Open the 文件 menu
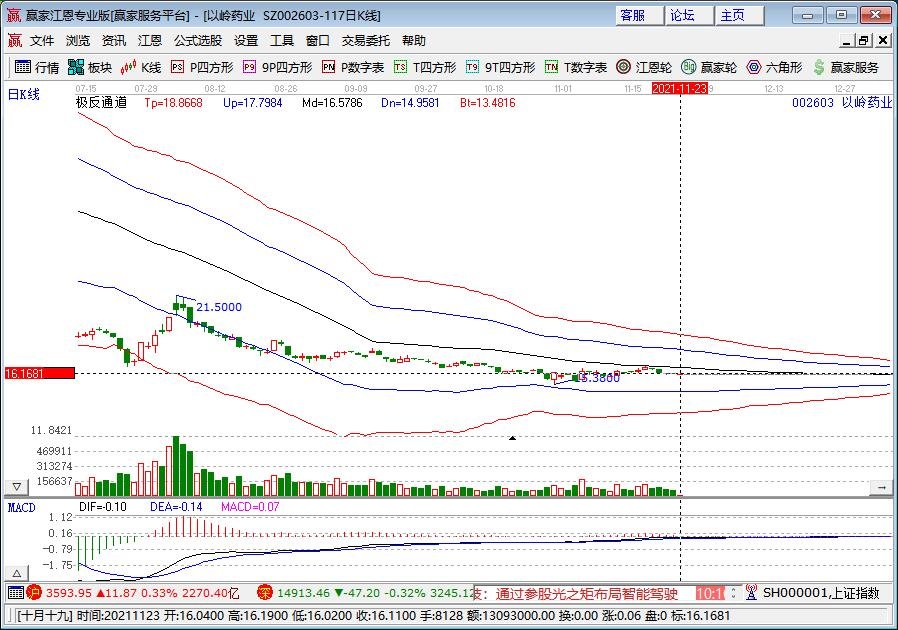 click(x=42, y=41)
